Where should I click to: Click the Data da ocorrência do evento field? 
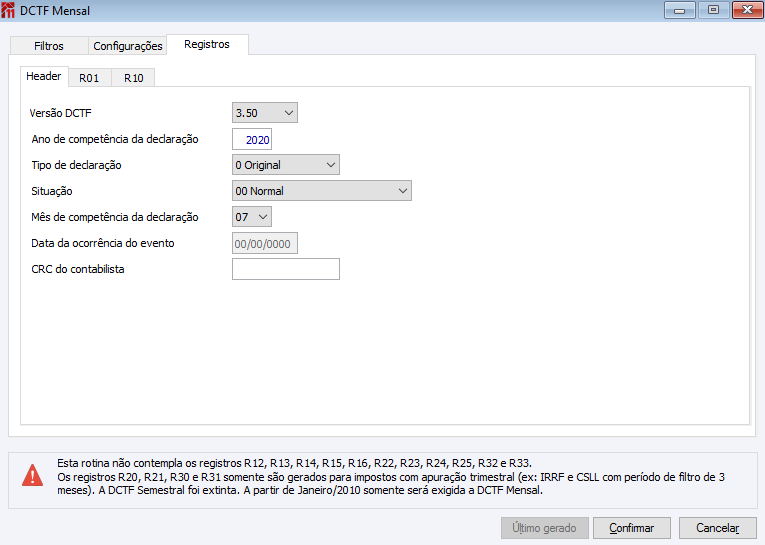(x=264, y=243)
